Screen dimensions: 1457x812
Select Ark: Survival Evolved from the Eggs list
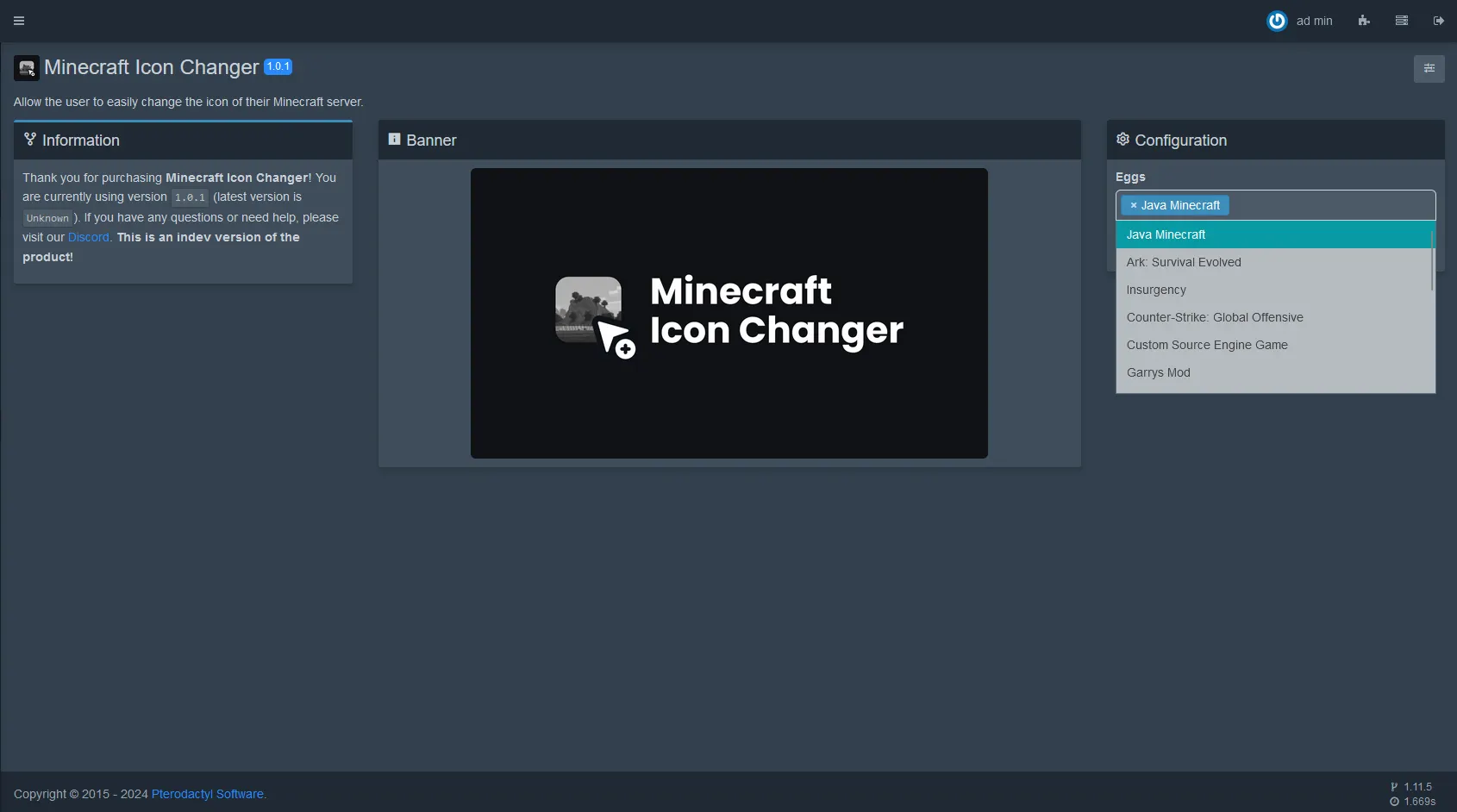[x=1184, y=262]
